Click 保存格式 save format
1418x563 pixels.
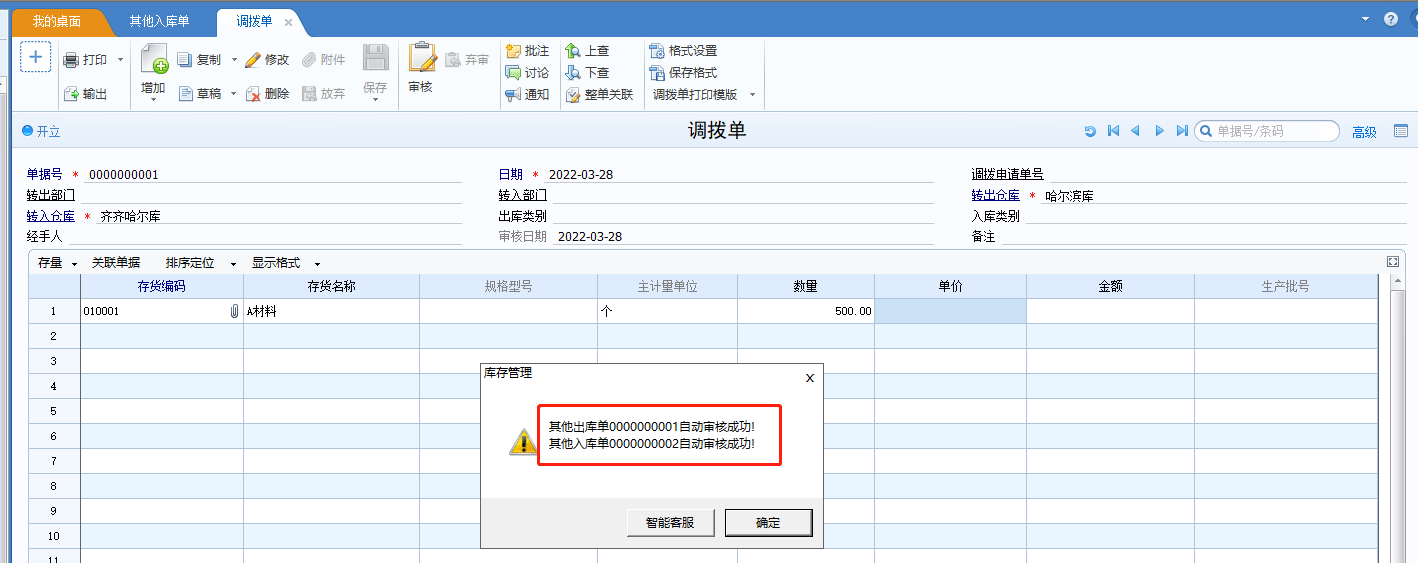tap(683, 73)
